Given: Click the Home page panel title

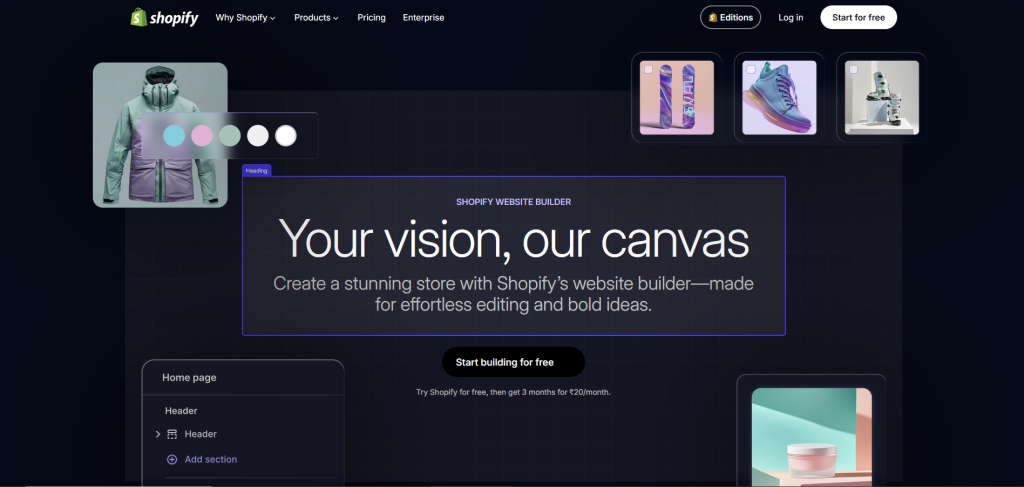Looking at the screenshot, I should pyautogui.click(x=189, y=377).
